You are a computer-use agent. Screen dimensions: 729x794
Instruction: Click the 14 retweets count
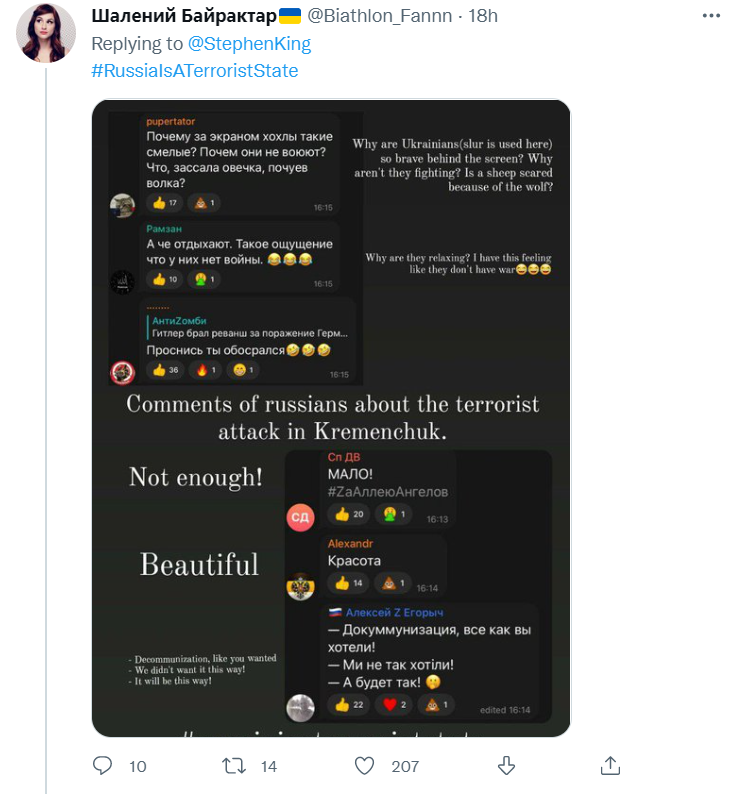(269, 766)
